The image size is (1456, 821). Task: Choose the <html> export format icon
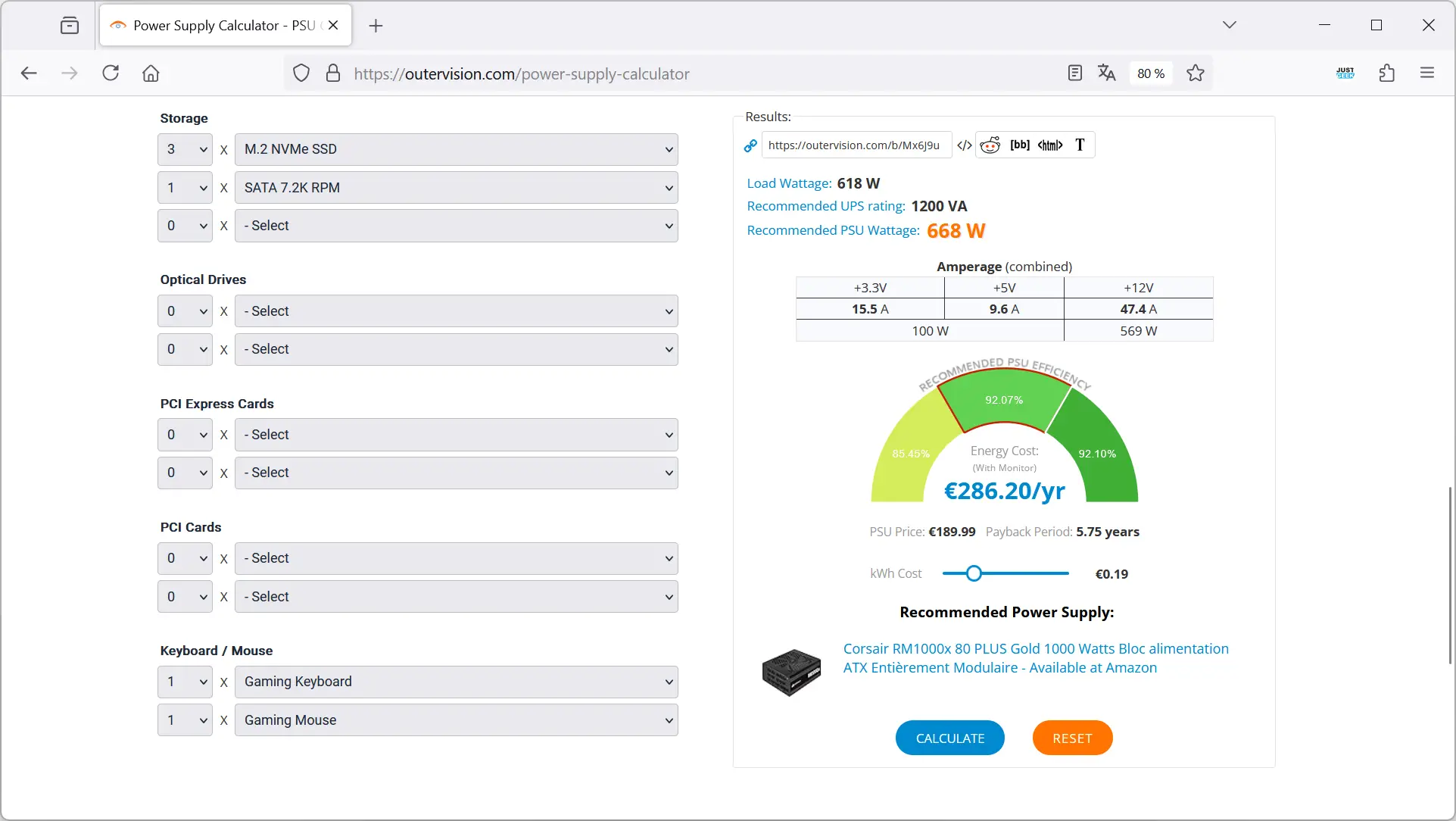pos(1050,145)
